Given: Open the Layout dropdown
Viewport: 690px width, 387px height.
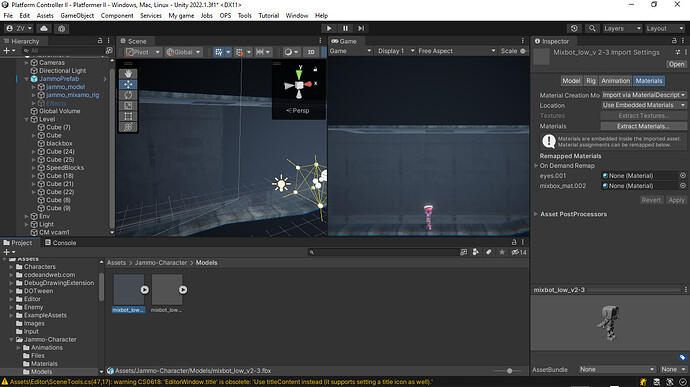Looking at the screenshot, I should (x=664, y=28).
